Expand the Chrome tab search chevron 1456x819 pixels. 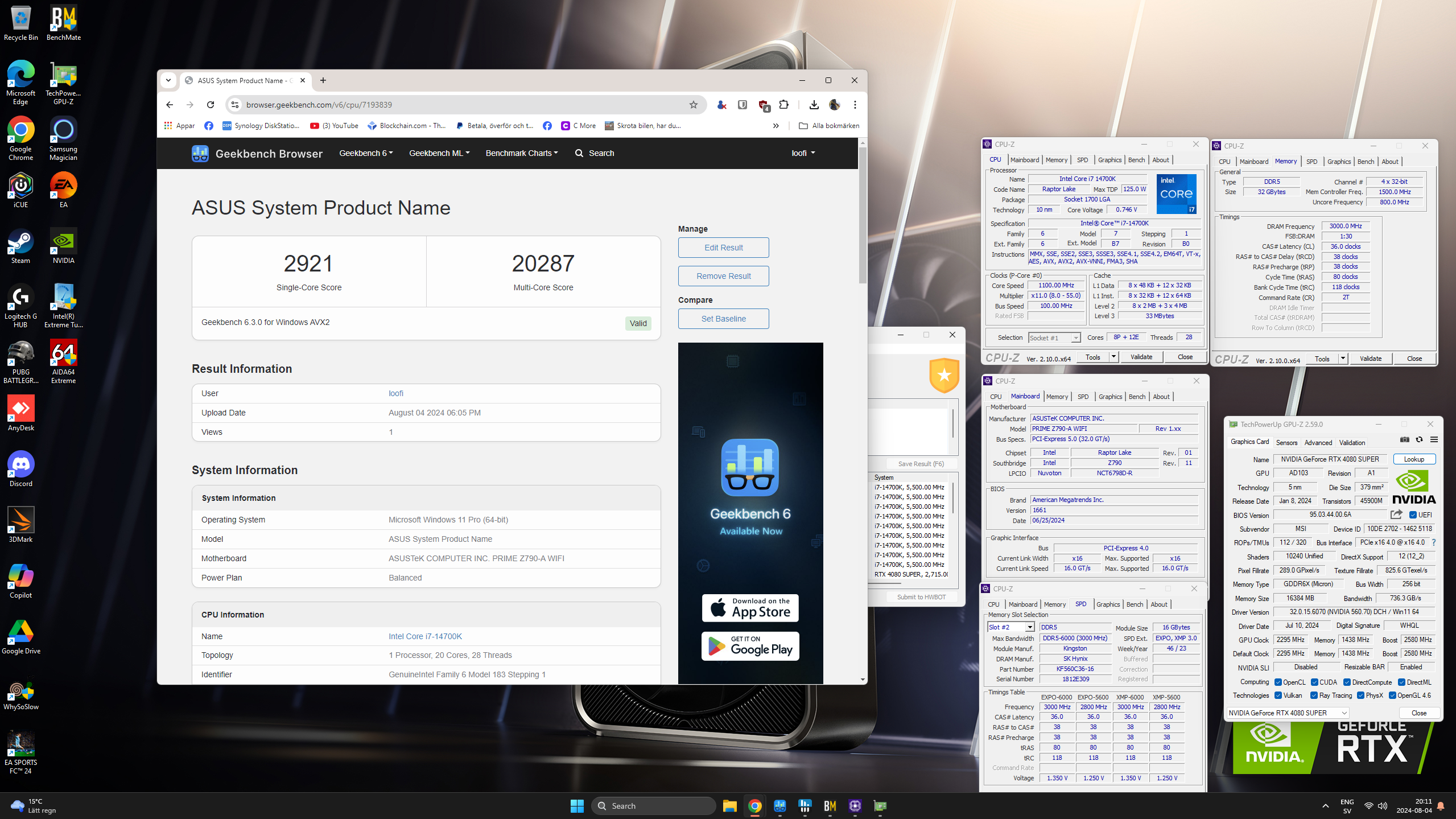pos(168,80)
